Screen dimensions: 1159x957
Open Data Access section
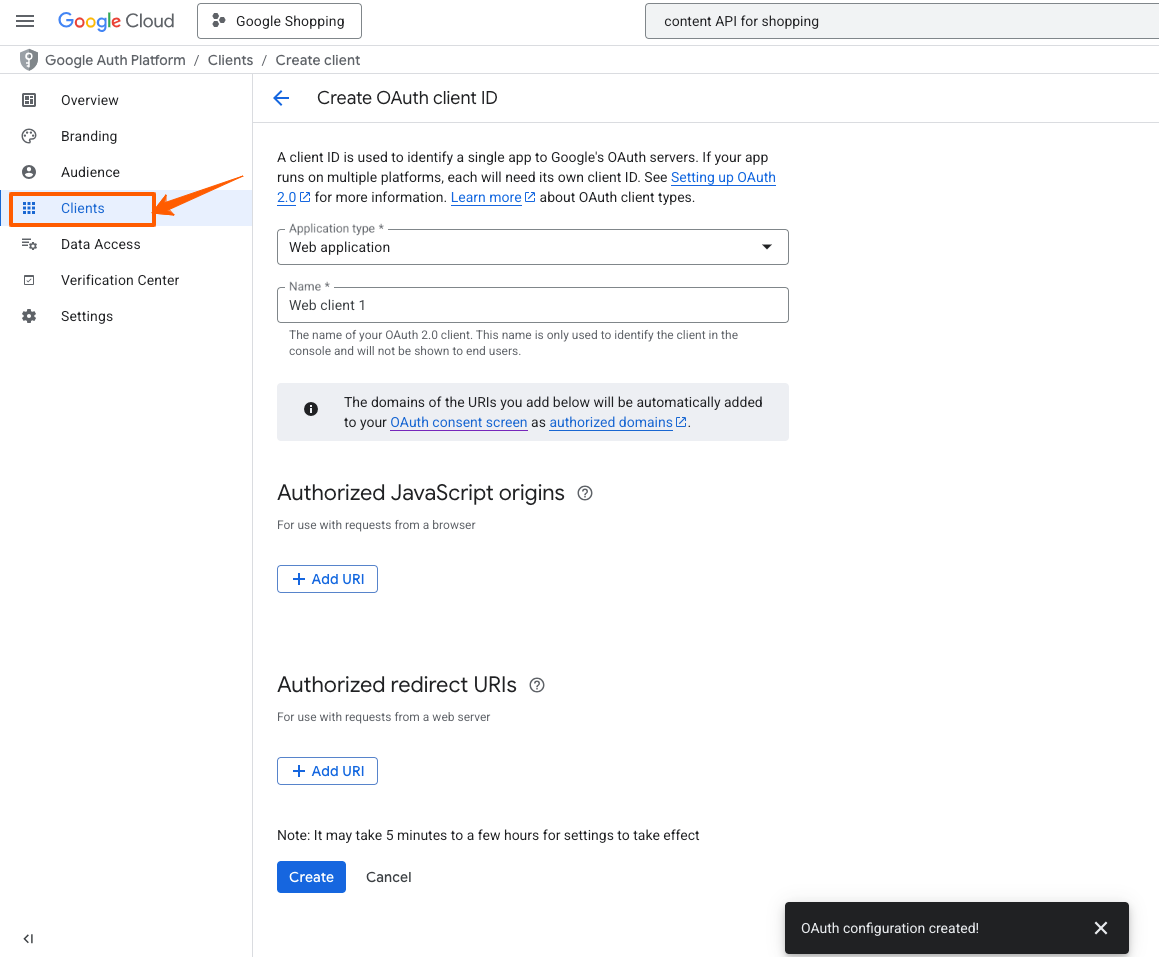[x=100, y=244]
